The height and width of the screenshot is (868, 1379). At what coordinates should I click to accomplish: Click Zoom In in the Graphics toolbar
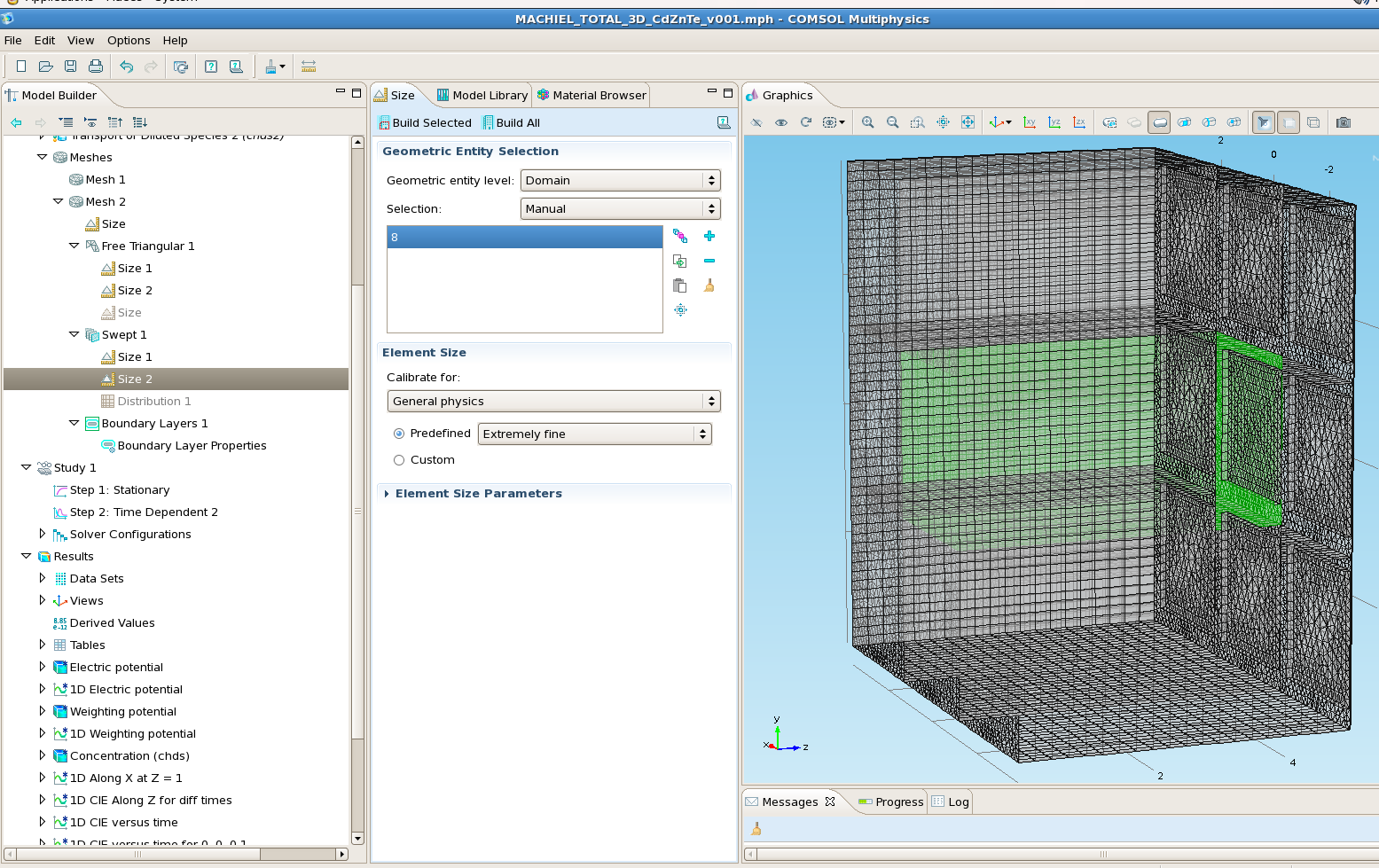[x=868, y=122]
